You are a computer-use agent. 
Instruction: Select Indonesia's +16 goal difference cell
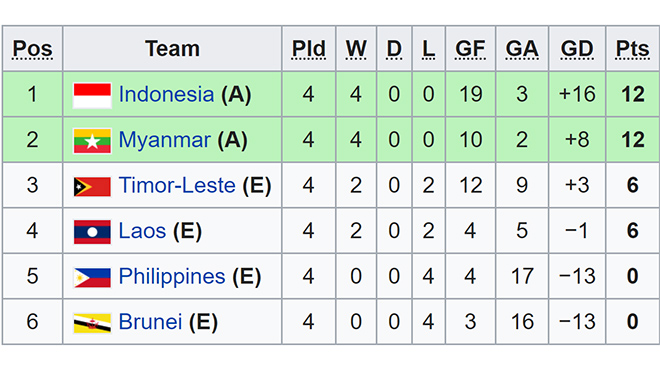click(577, 94)
